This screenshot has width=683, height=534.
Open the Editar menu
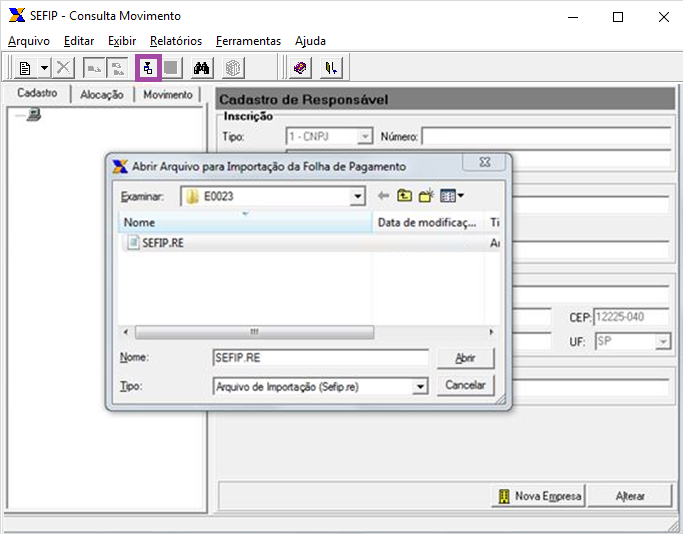(79, 41)
